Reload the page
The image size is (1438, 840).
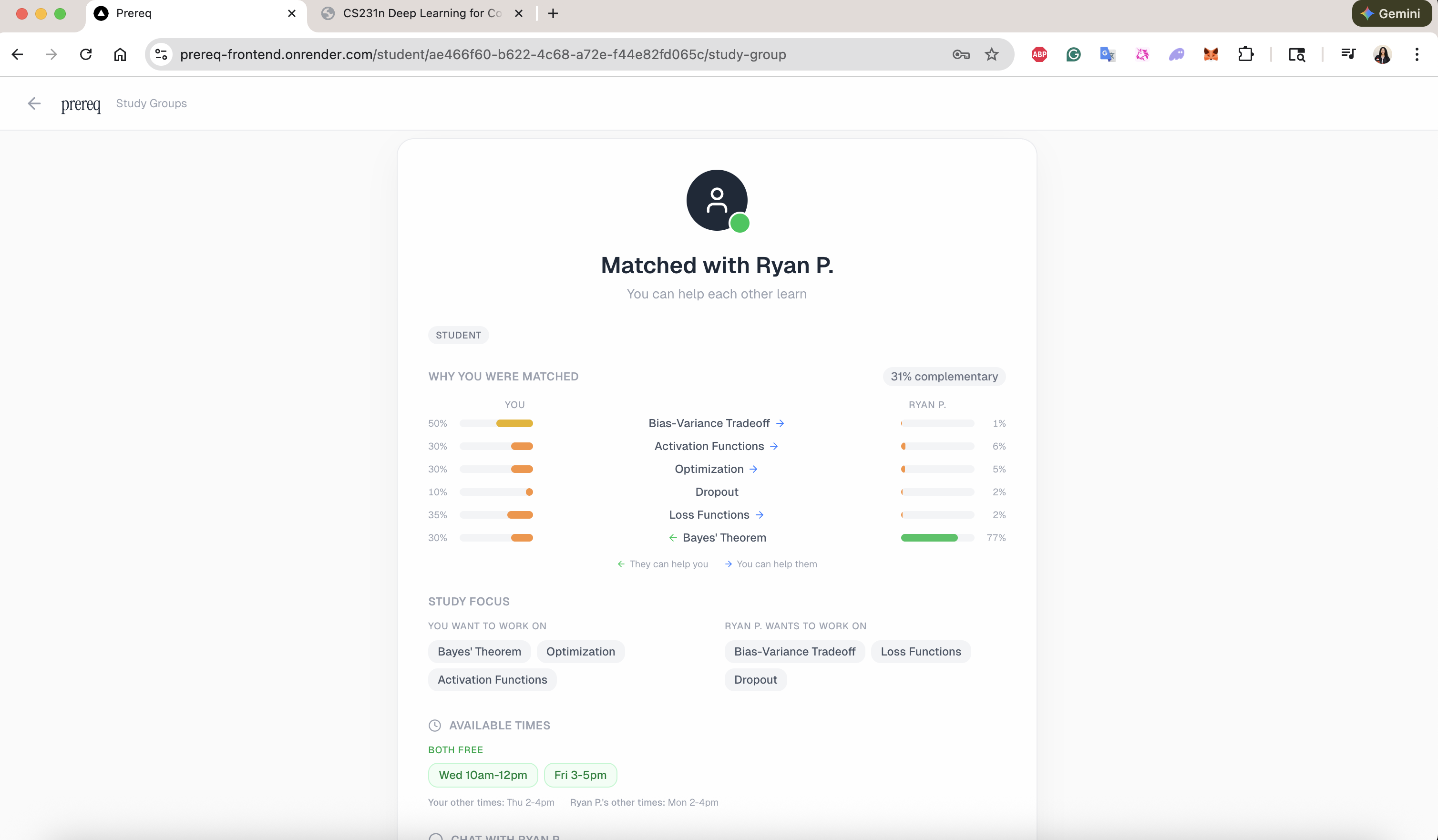(86, 54)
